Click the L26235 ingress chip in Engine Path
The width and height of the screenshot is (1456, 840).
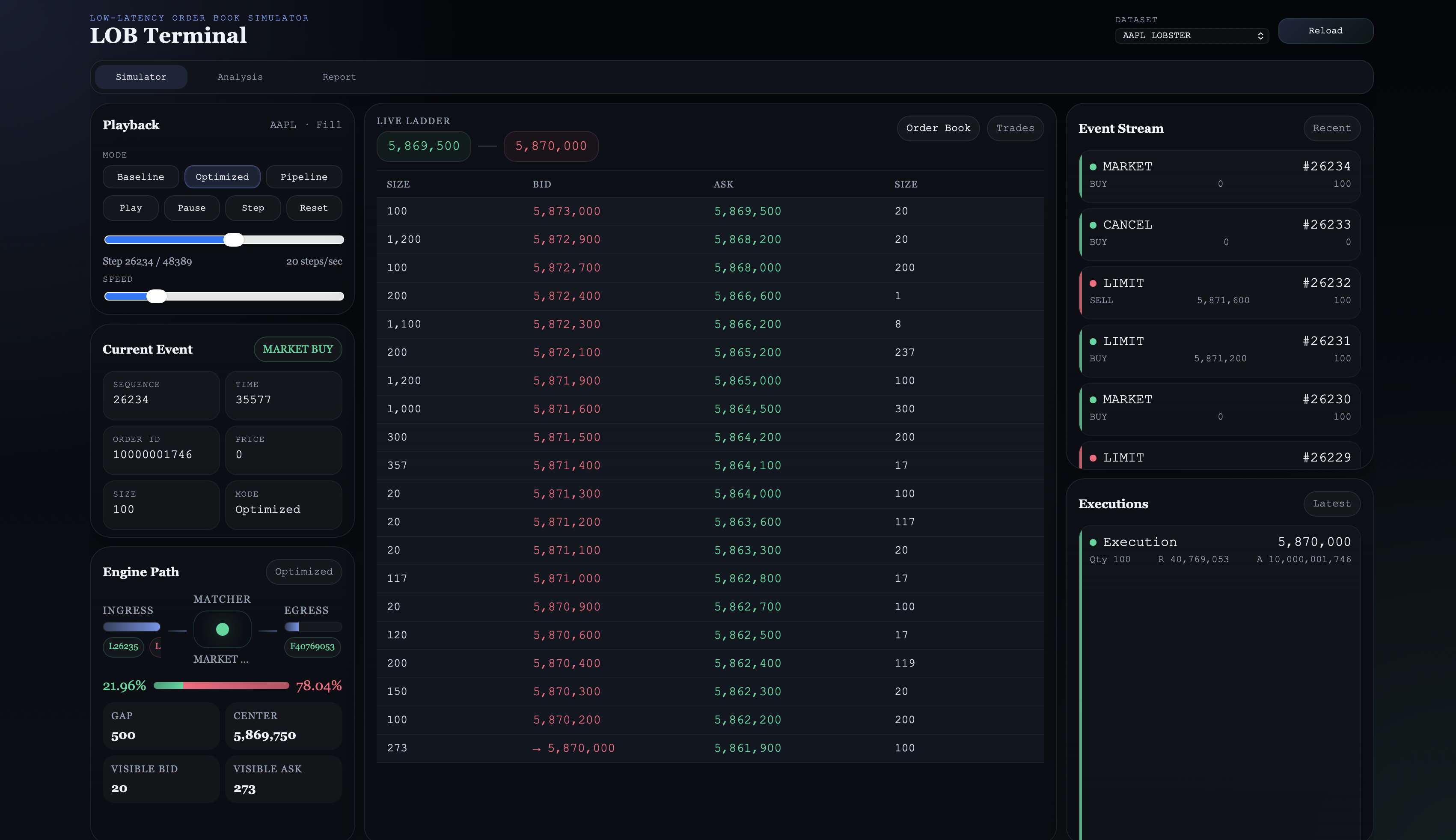pos(123,647)
